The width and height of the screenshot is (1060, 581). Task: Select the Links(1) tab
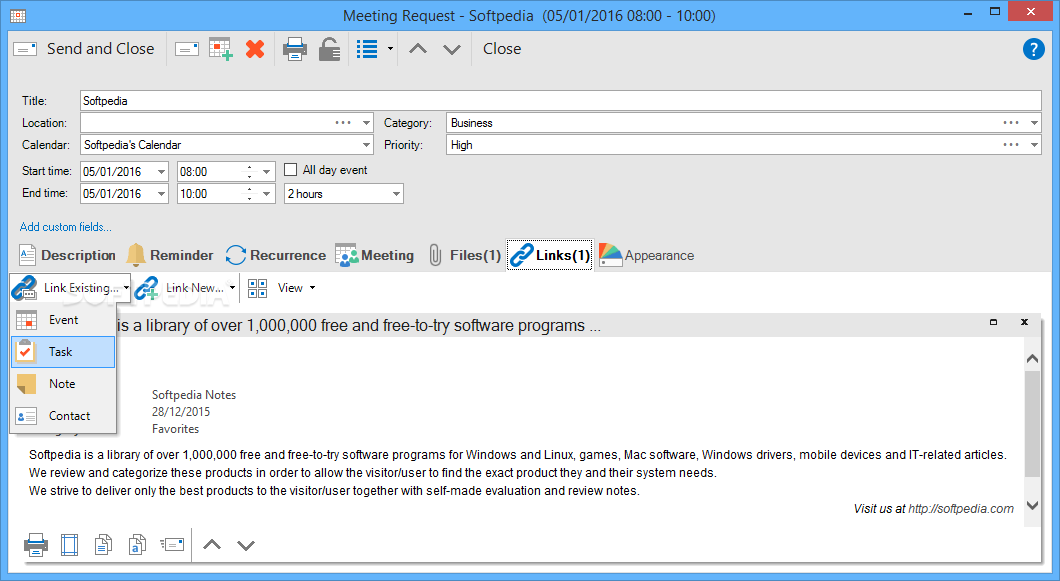(x=550, y=256)
